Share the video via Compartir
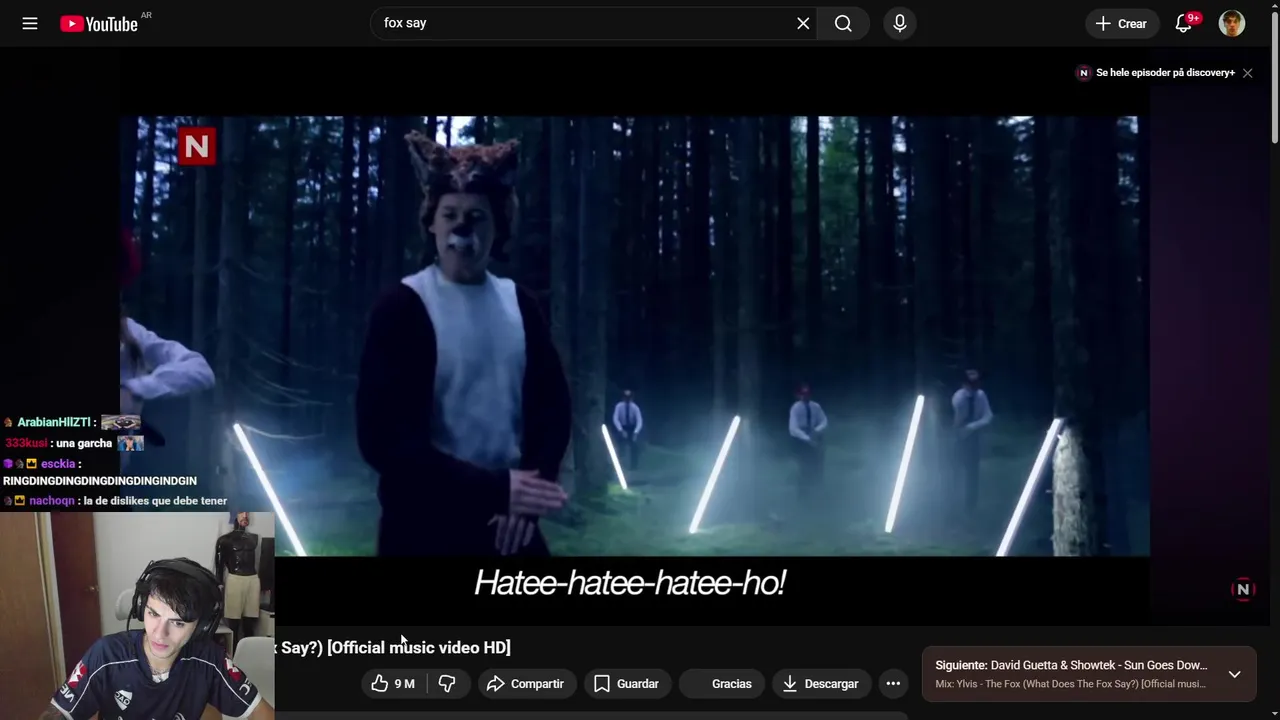Viewport: 1280px width, 720px height. pyautogui.click(x=526, y=684)
